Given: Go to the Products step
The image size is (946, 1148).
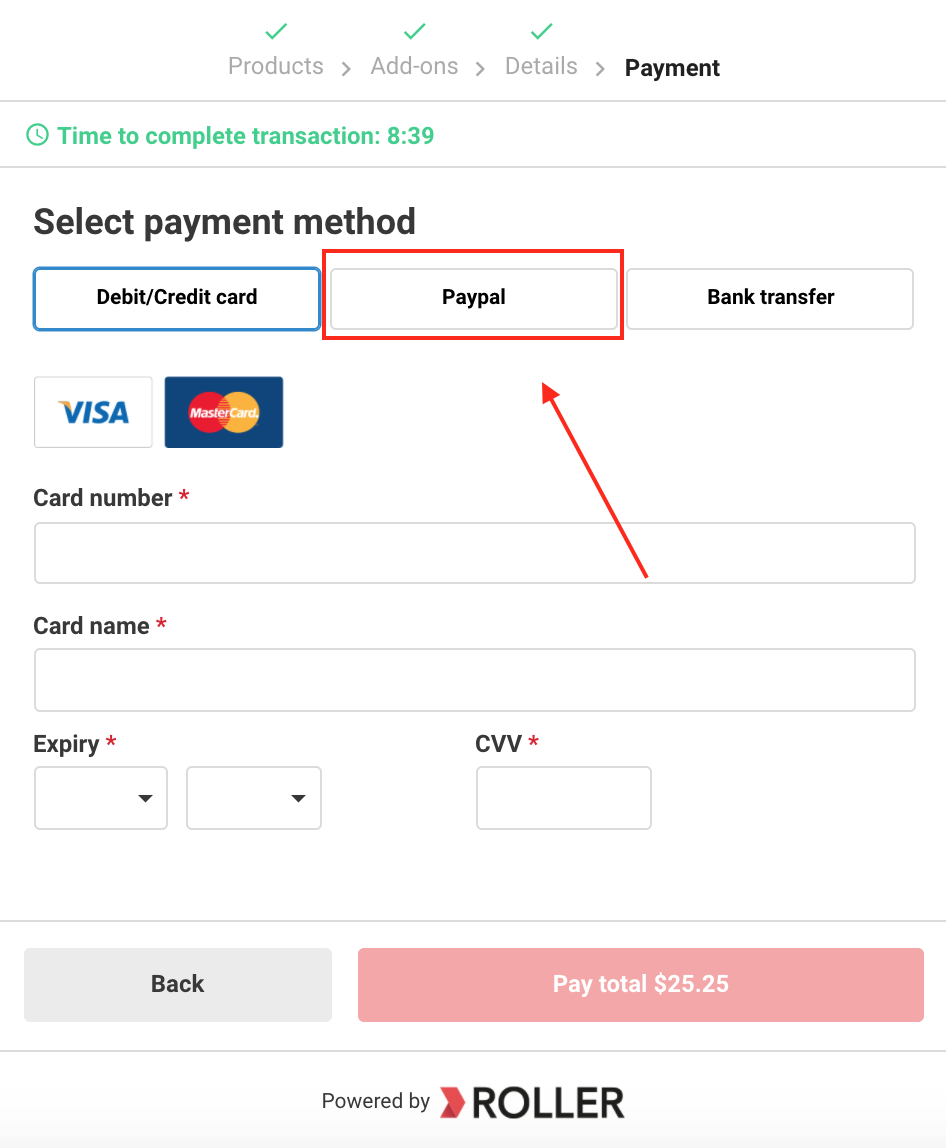Looking at the screenshot, I should [276, 66].
